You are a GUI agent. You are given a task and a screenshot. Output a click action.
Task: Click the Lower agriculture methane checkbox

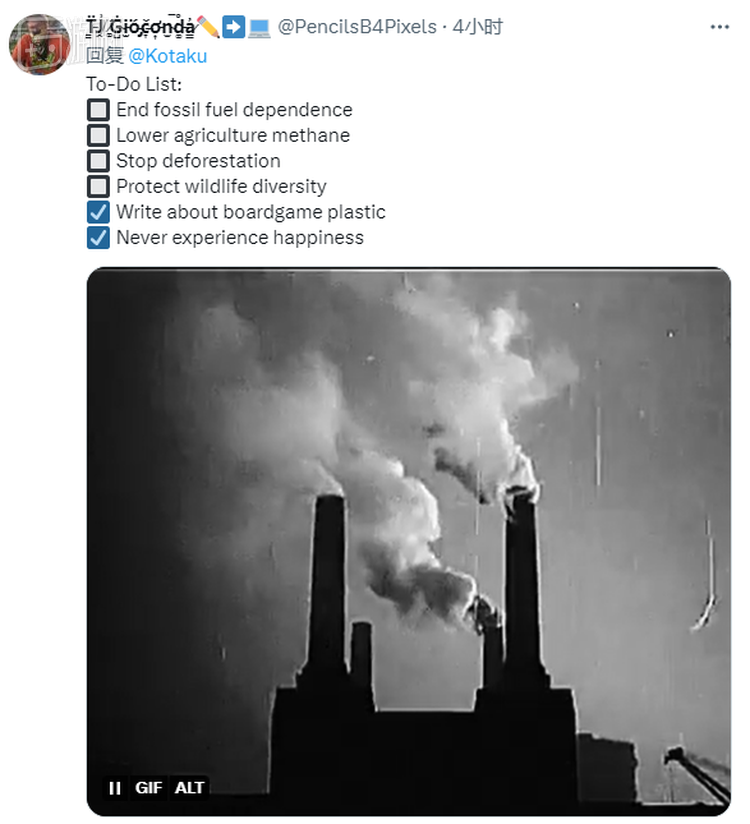click(98, 135)
